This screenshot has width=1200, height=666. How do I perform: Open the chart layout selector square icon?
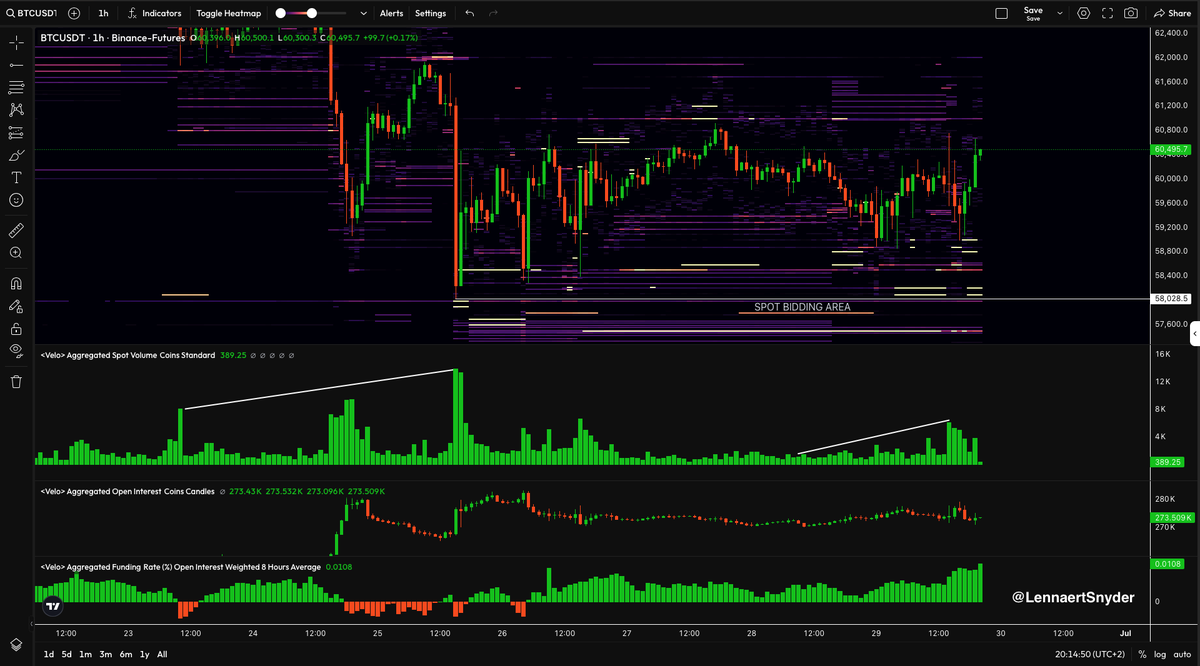coord(1002,13)
